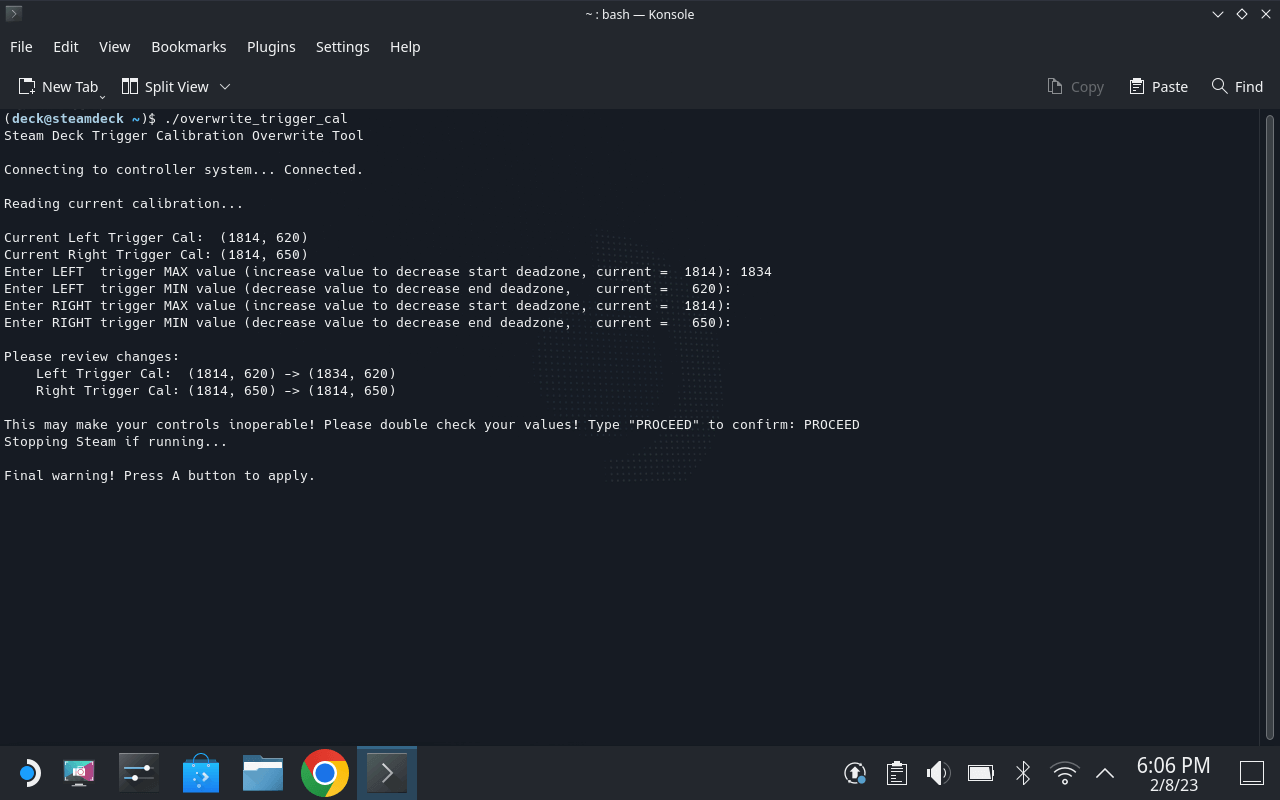This screenshot has height=800, width=1280.
Task: Open the Discover store from taskbar
Action: point(201,773)
